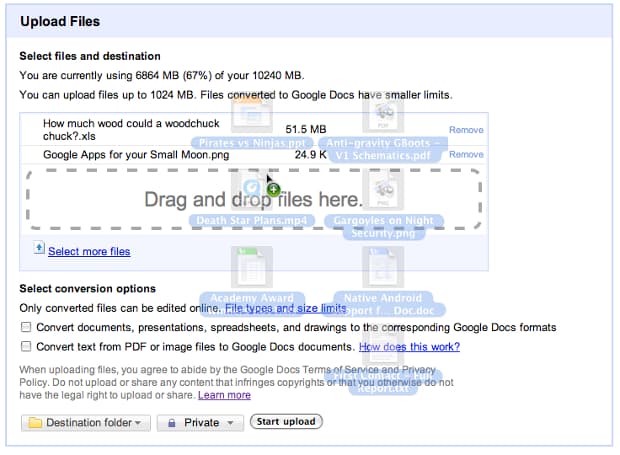Enable converting documents to Google Docs formats
620x455 pixels.
[26, 327]
